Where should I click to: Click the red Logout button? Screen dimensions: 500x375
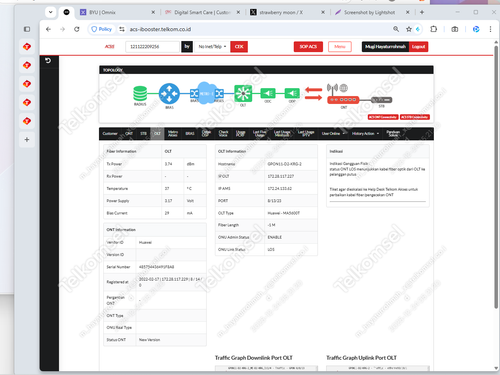(418, 47)
